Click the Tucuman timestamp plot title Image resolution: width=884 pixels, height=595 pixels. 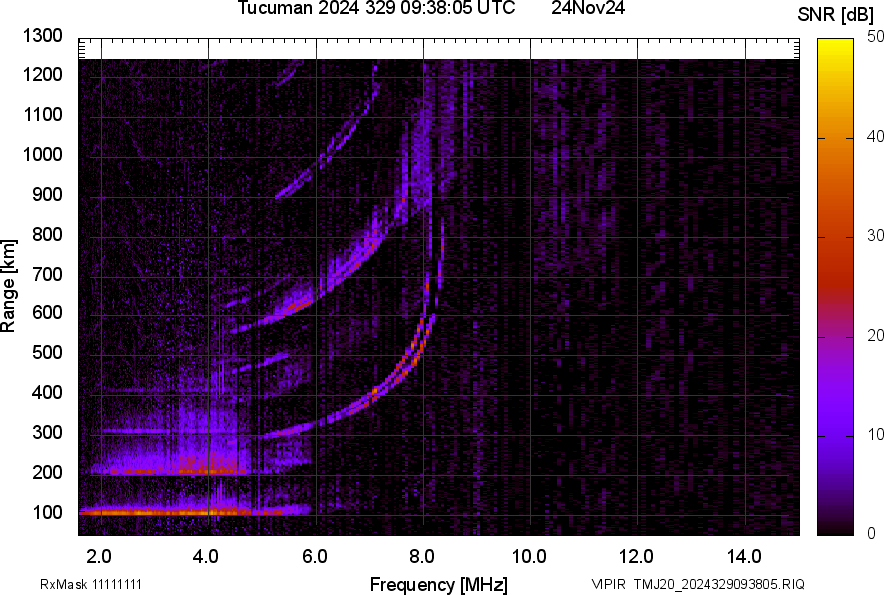tap(377, 9)
